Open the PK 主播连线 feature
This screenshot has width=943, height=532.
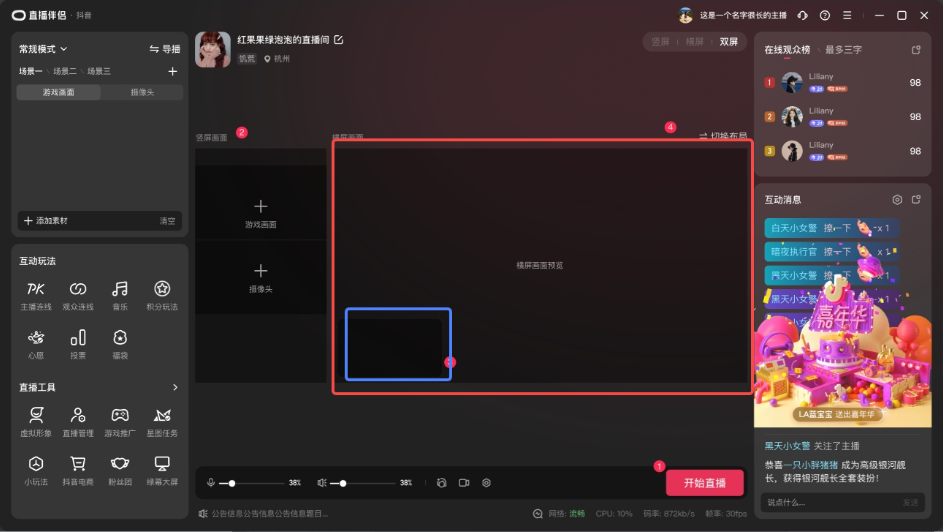tap(36, 289)
